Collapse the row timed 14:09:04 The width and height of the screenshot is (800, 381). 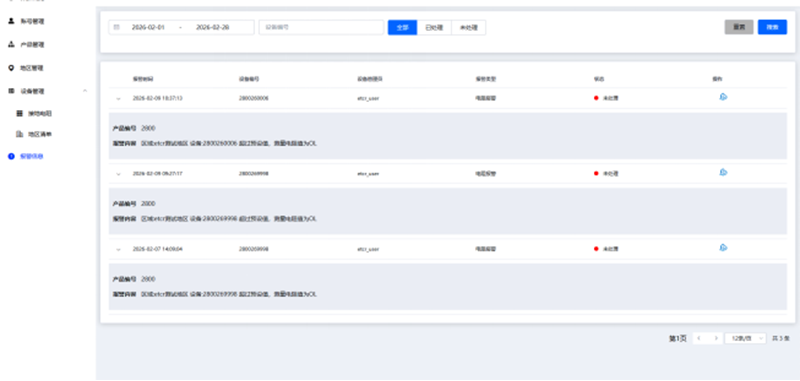[118, 249]
